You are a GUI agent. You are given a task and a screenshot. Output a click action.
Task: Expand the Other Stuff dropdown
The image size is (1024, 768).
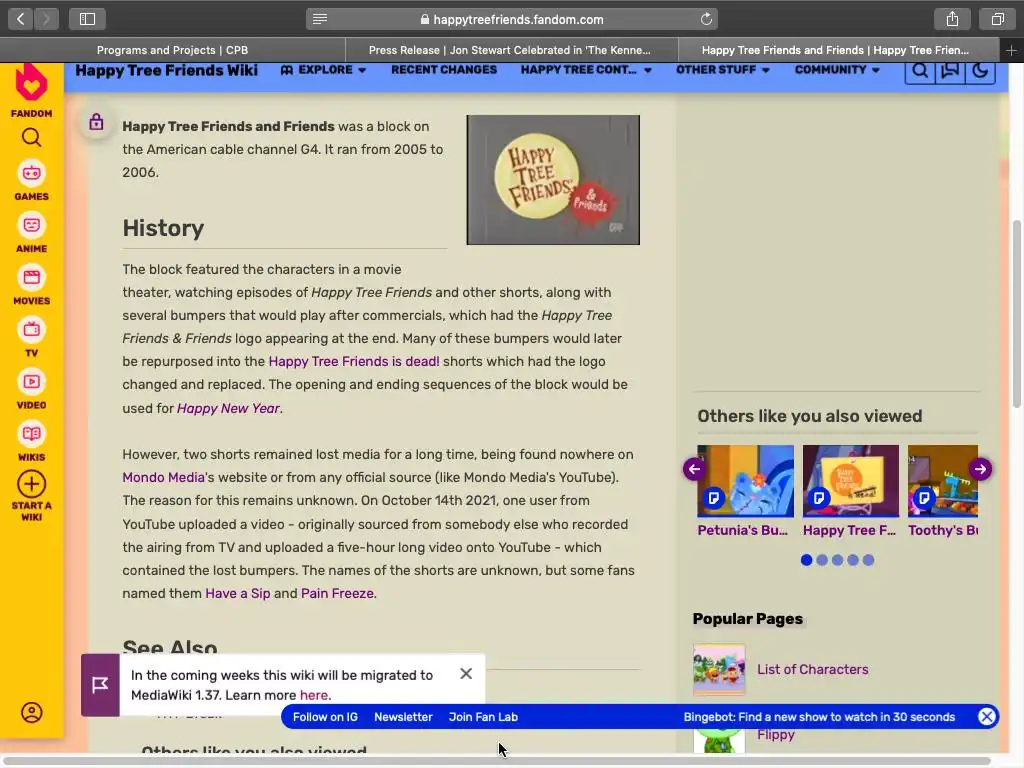click(722, 70)
